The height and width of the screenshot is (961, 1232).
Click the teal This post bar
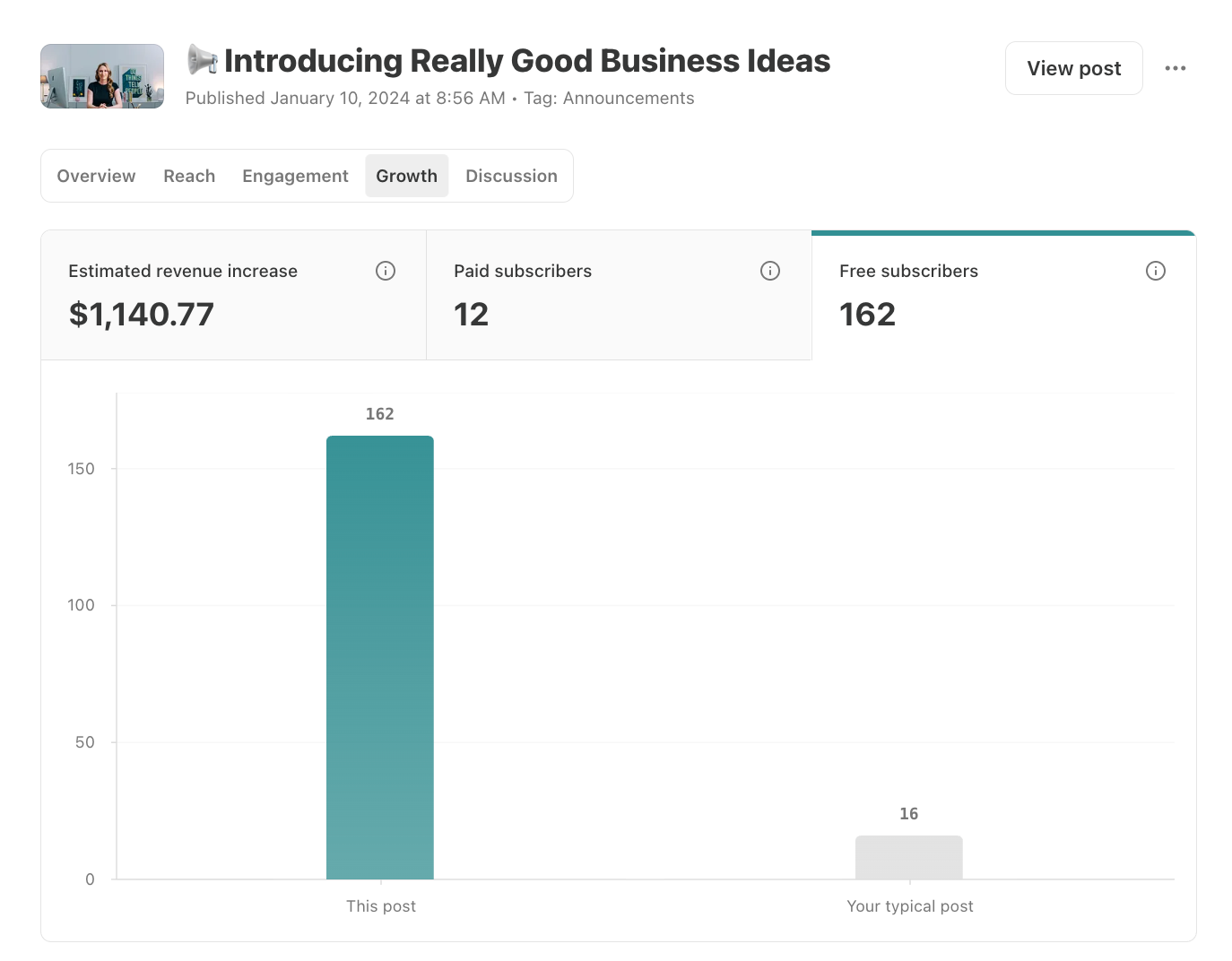(380, 657)
